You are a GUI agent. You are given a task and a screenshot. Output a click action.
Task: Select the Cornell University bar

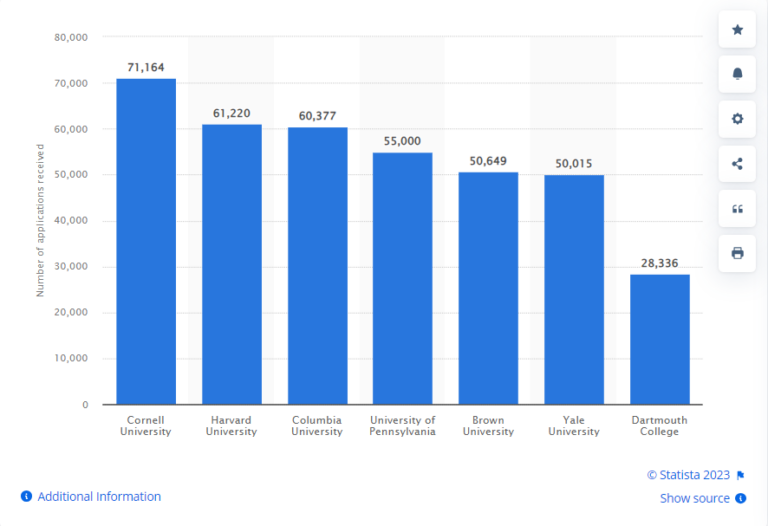click(146, 241)
